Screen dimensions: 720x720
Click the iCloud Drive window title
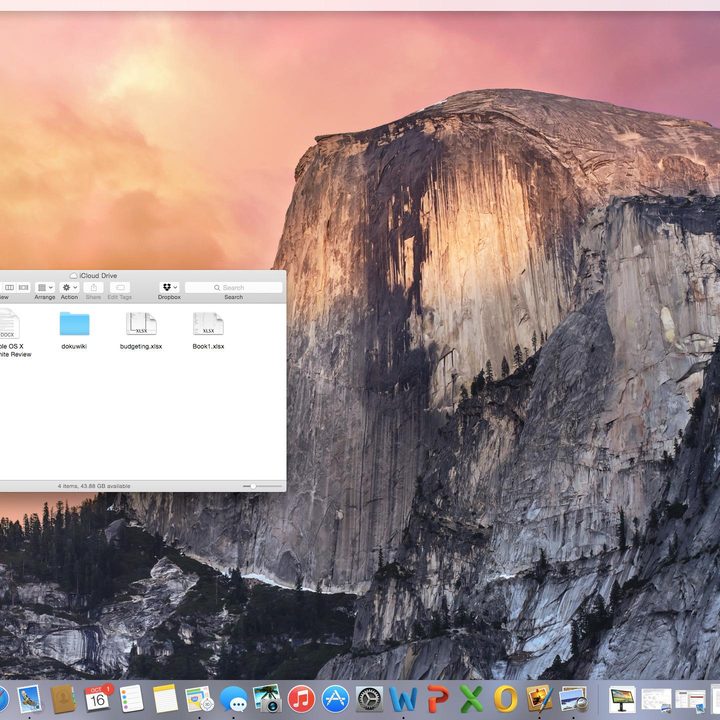pyautogui.click(x=93, y=276)
